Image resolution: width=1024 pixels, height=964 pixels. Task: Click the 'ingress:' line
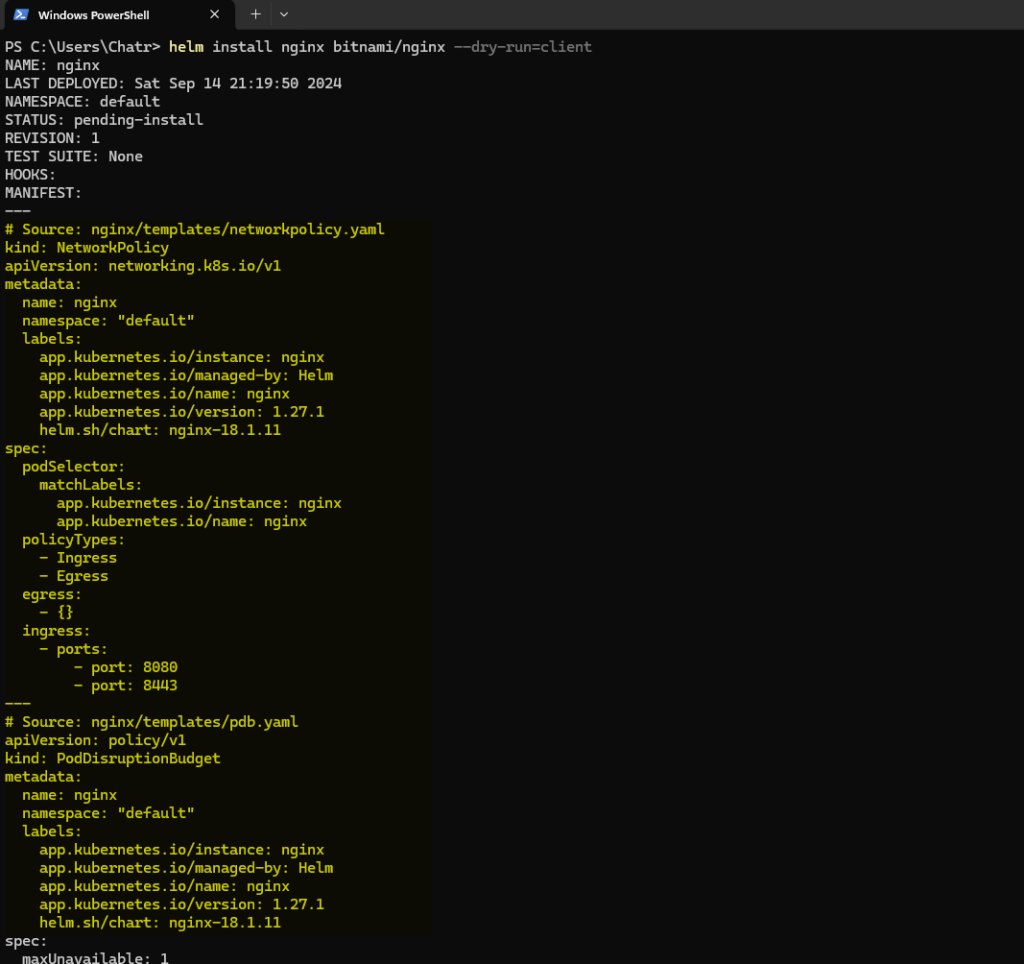(x=56, y=631)
